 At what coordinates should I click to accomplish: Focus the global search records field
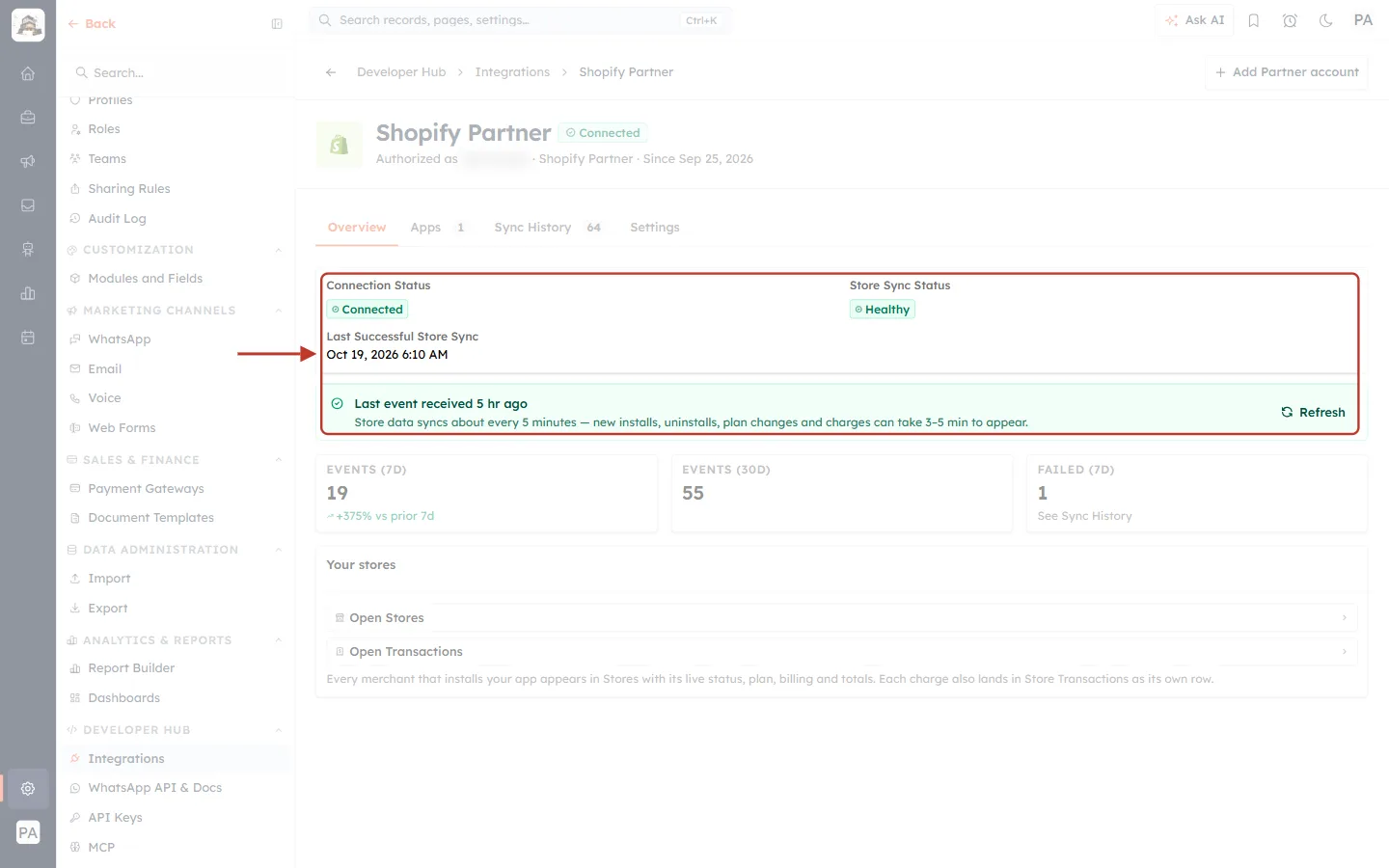(520, 20)
